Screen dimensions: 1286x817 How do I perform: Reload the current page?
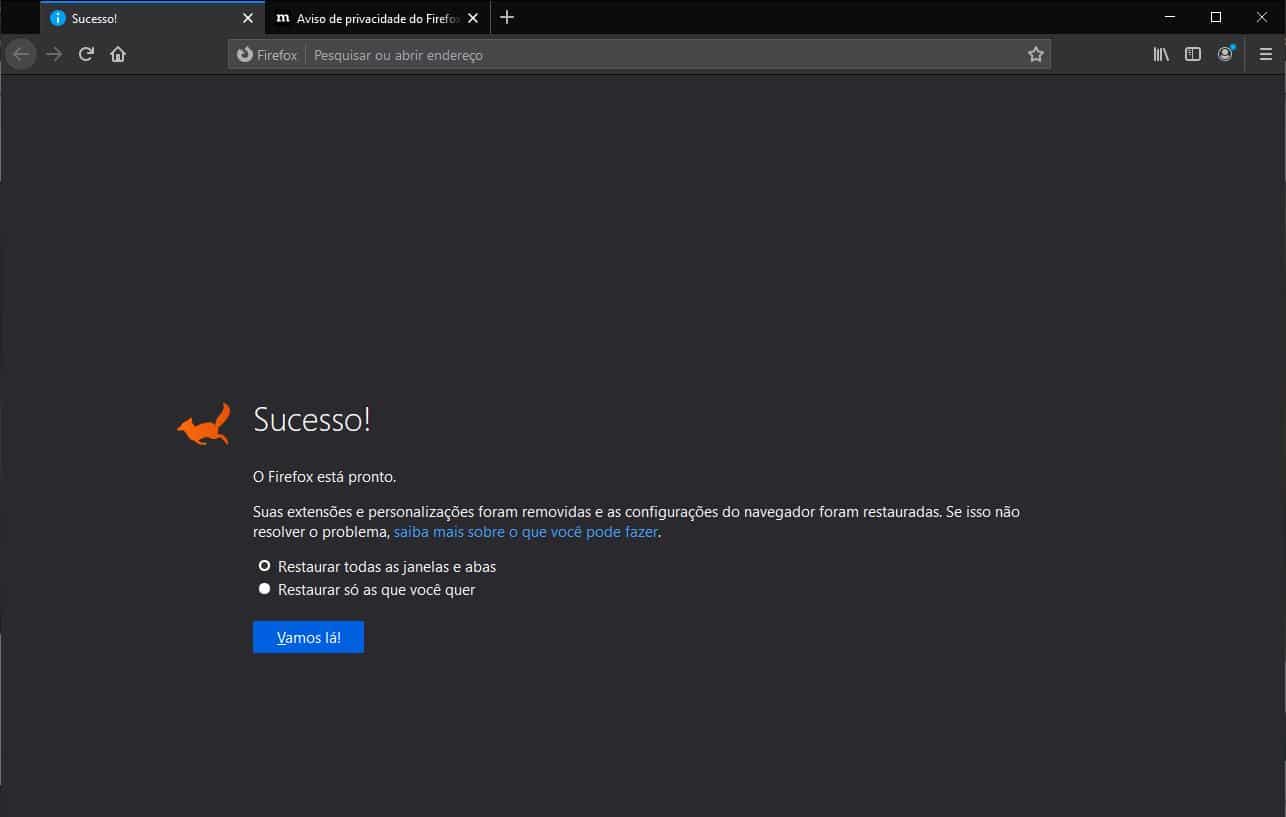tap(86, 54)
